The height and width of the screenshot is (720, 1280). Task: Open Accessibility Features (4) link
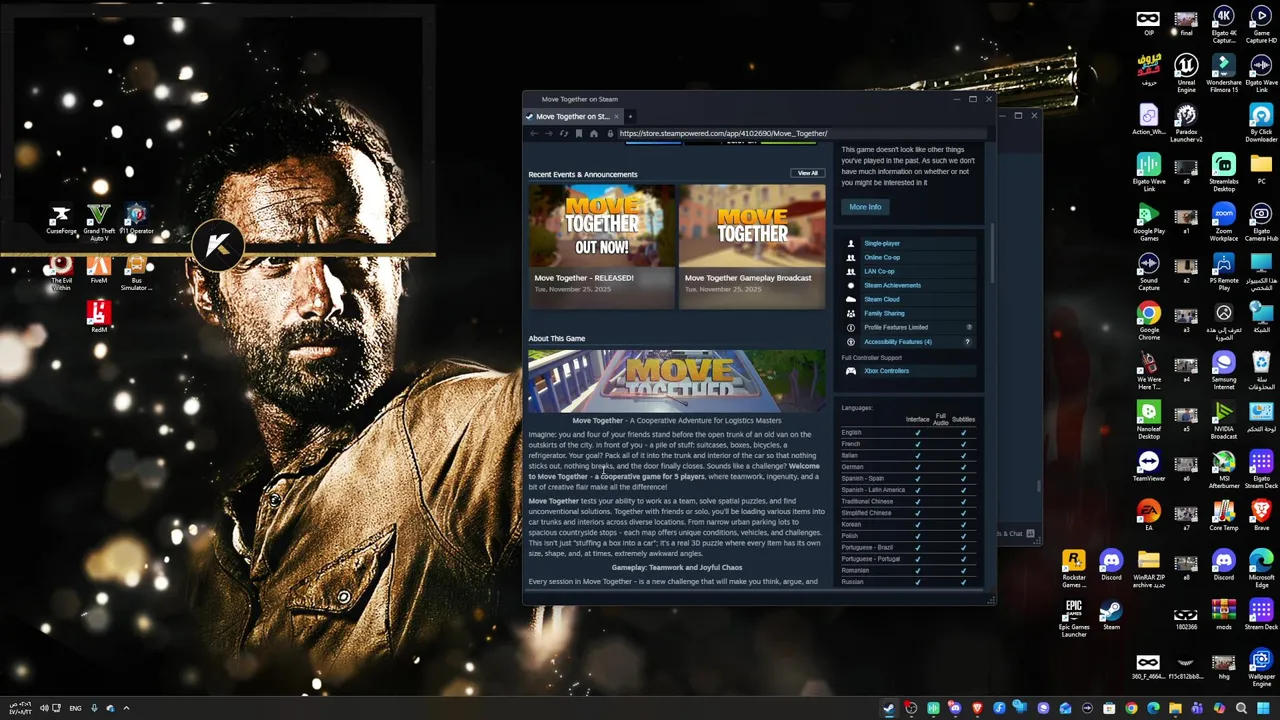pos(898,342)
